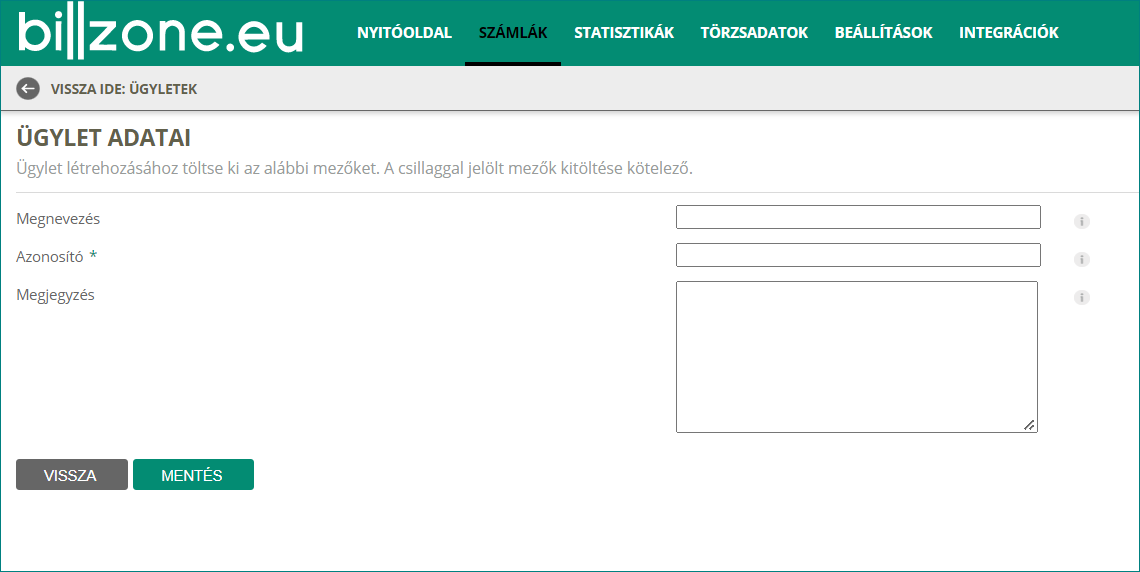
Task: Click inside the Megjegyzés textarea
Action: pos(856,357)
